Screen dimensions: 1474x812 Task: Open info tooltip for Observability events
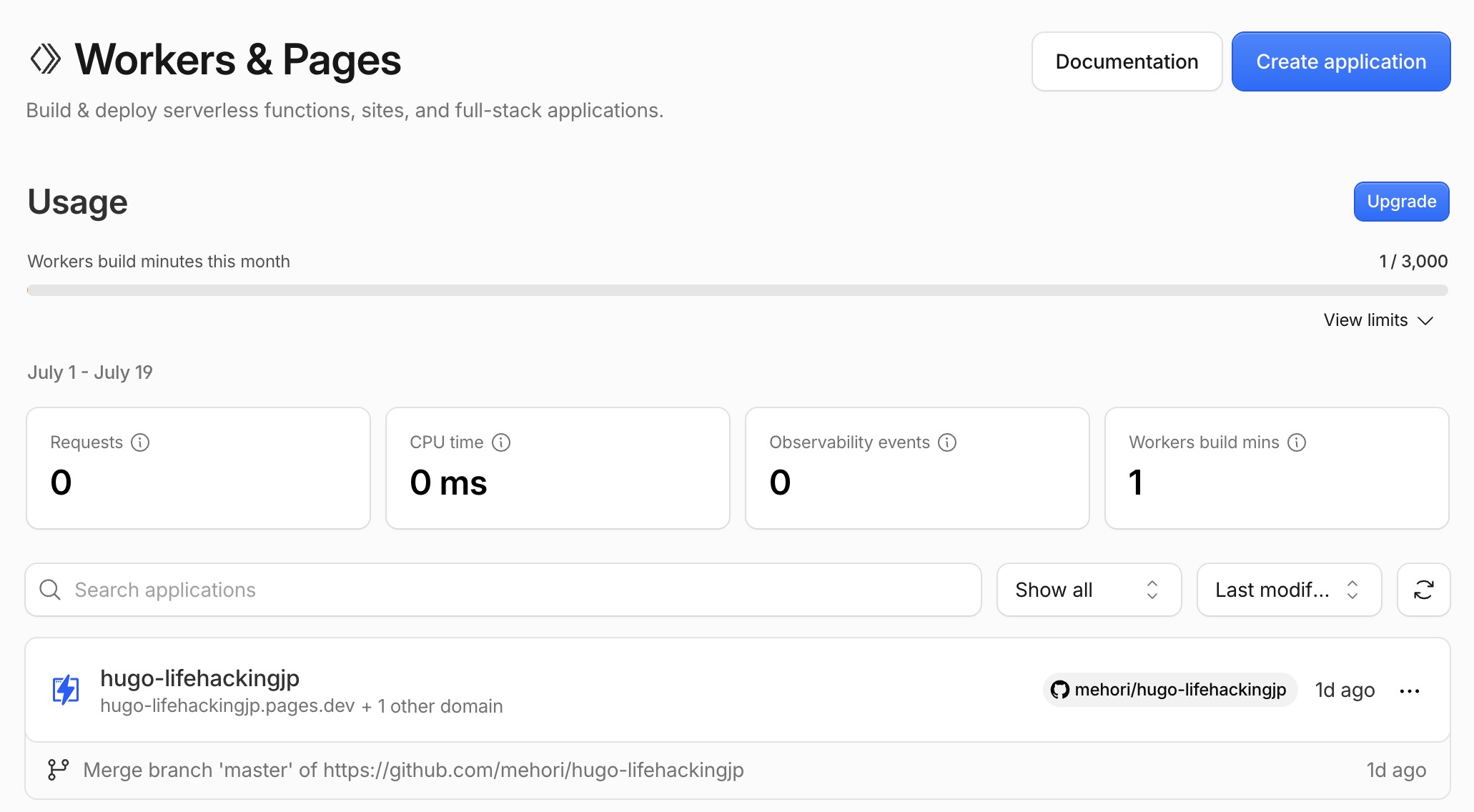click(x=947, y=442)
